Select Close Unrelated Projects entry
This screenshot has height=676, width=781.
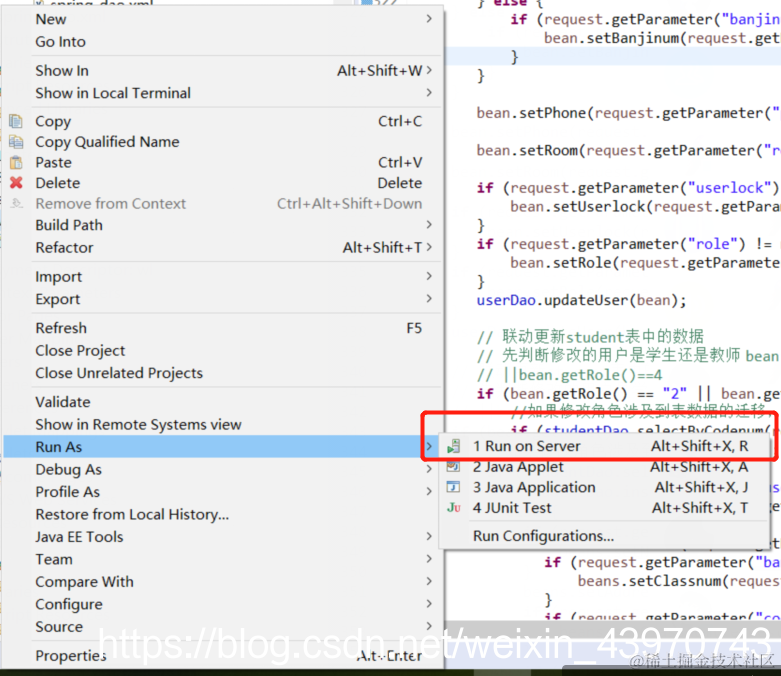click(x=222, y=373)
